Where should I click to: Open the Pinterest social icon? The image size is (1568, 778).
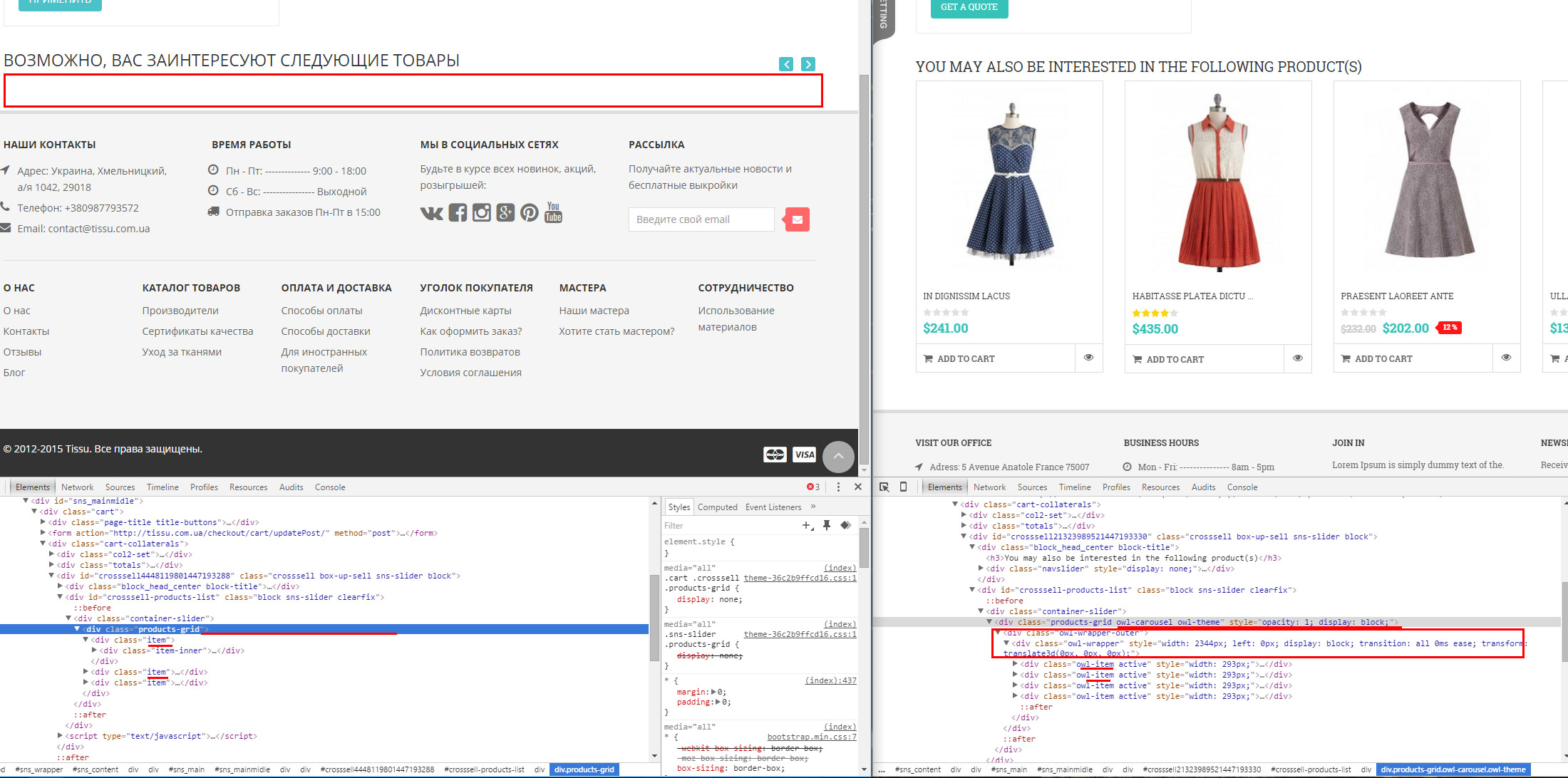click(529, 213)
